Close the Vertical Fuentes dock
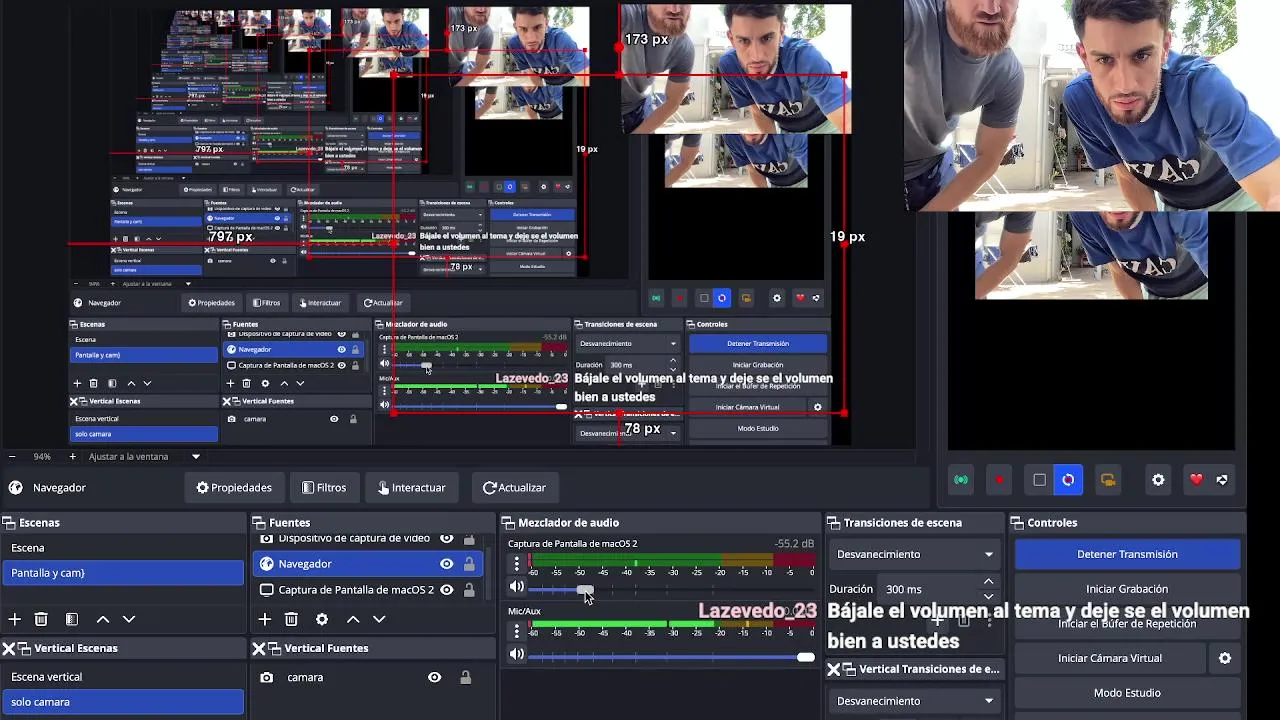 click(258, 648)
